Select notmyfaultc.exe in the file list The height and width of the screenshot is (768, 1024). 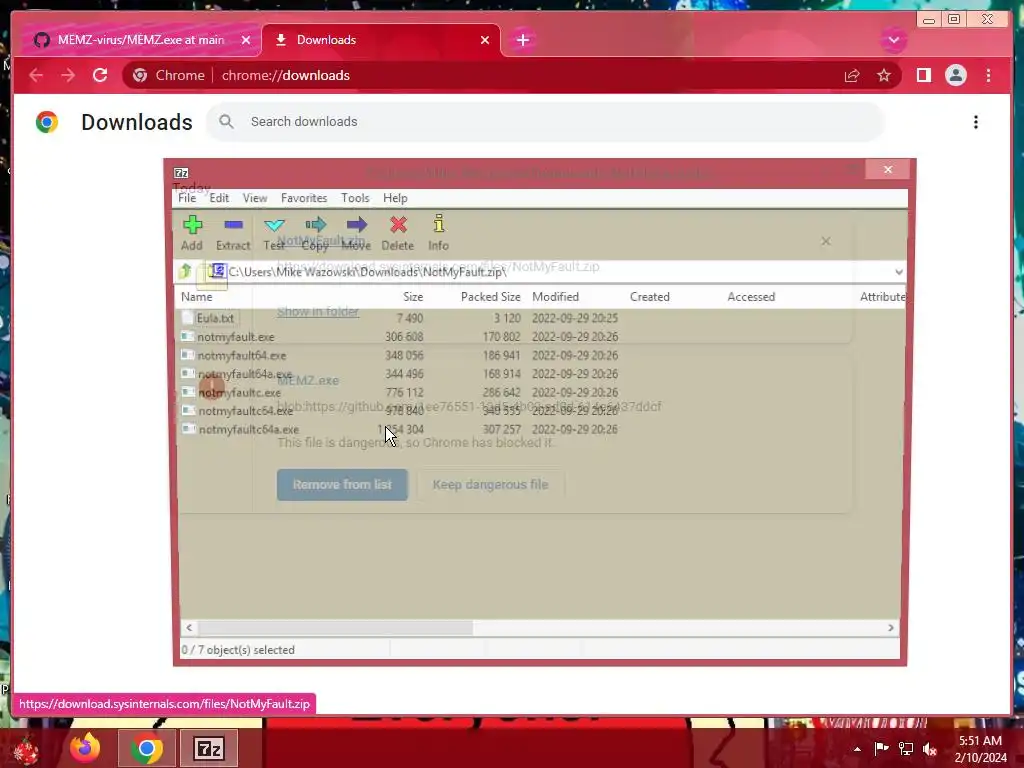(x=400, y=392)
